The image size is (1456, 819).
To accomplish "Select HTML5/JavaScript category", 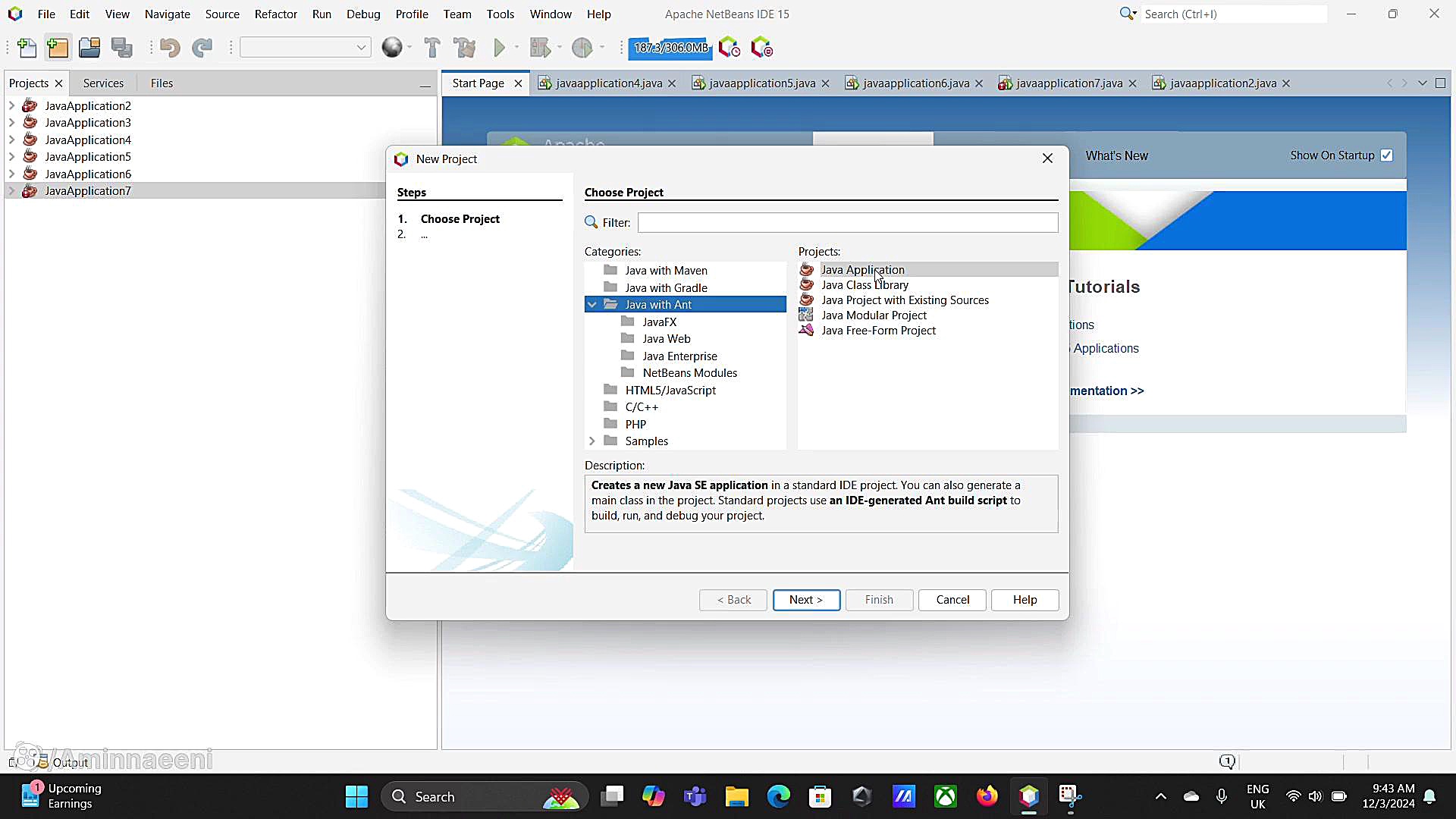I will click(x=670, y=391).
